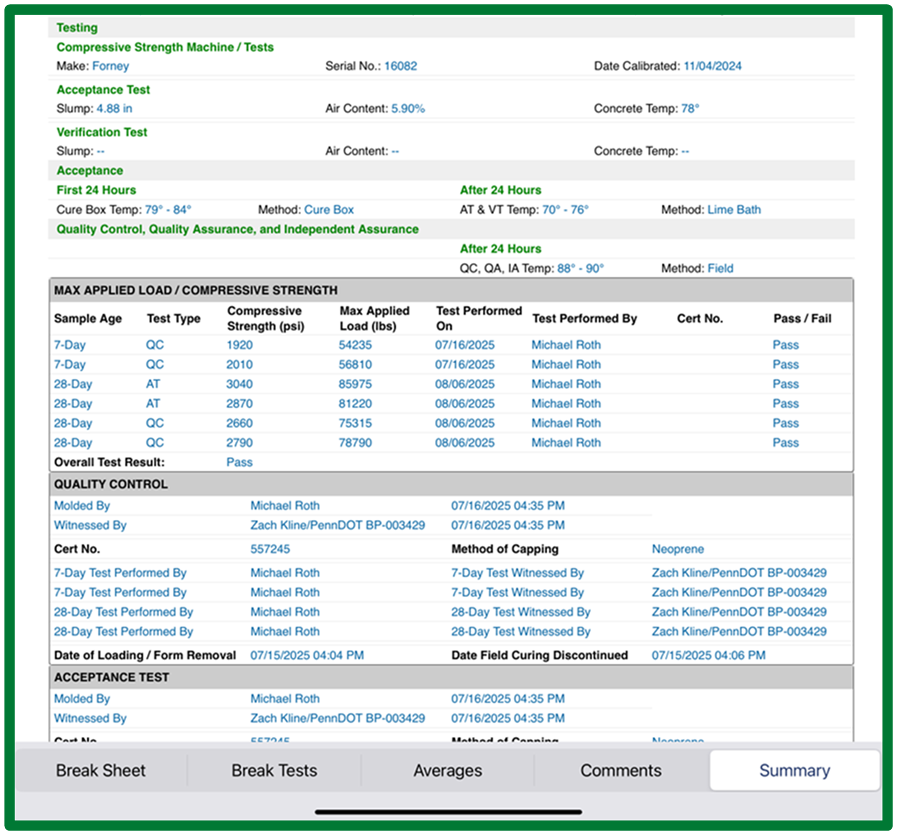
Task: Click max applied load 54235
Action: tap(355, 345)
